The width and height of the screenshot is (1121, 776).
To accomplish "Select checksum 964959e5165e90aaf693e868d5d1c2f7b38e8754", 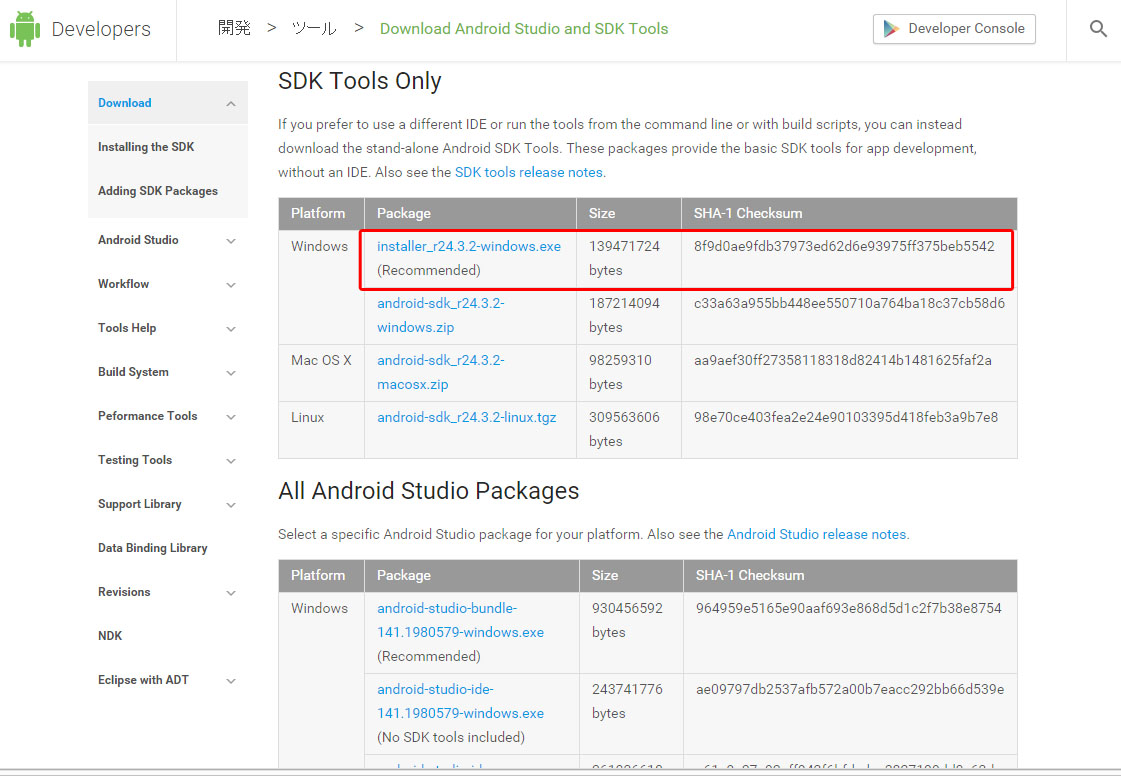I will [x=849, y=608].
